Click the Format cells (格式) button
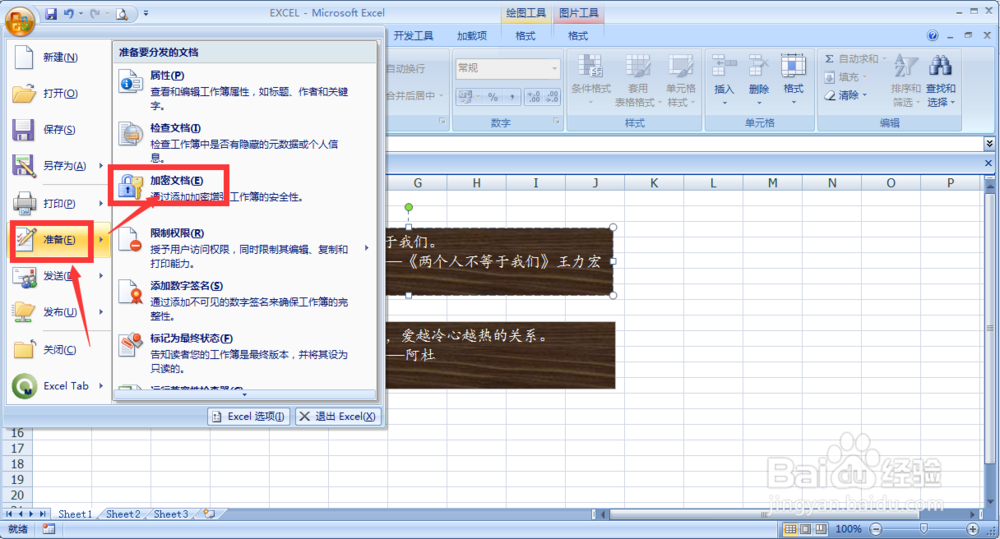The height and width of the screenshot is (539, 1000). [x=793, y=80]
